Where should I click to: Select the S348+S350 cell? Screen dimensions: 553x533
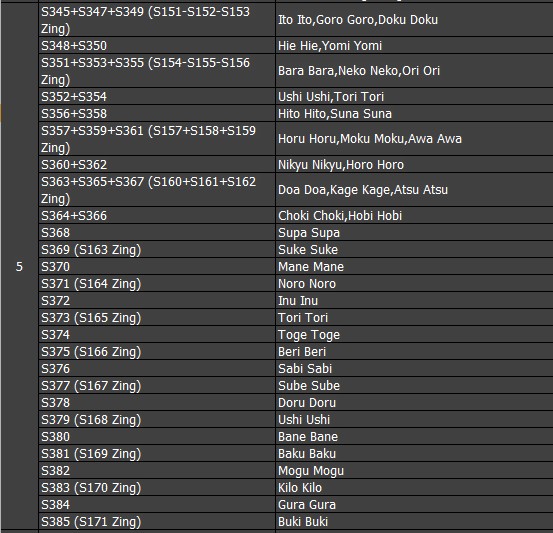point(157,46)
